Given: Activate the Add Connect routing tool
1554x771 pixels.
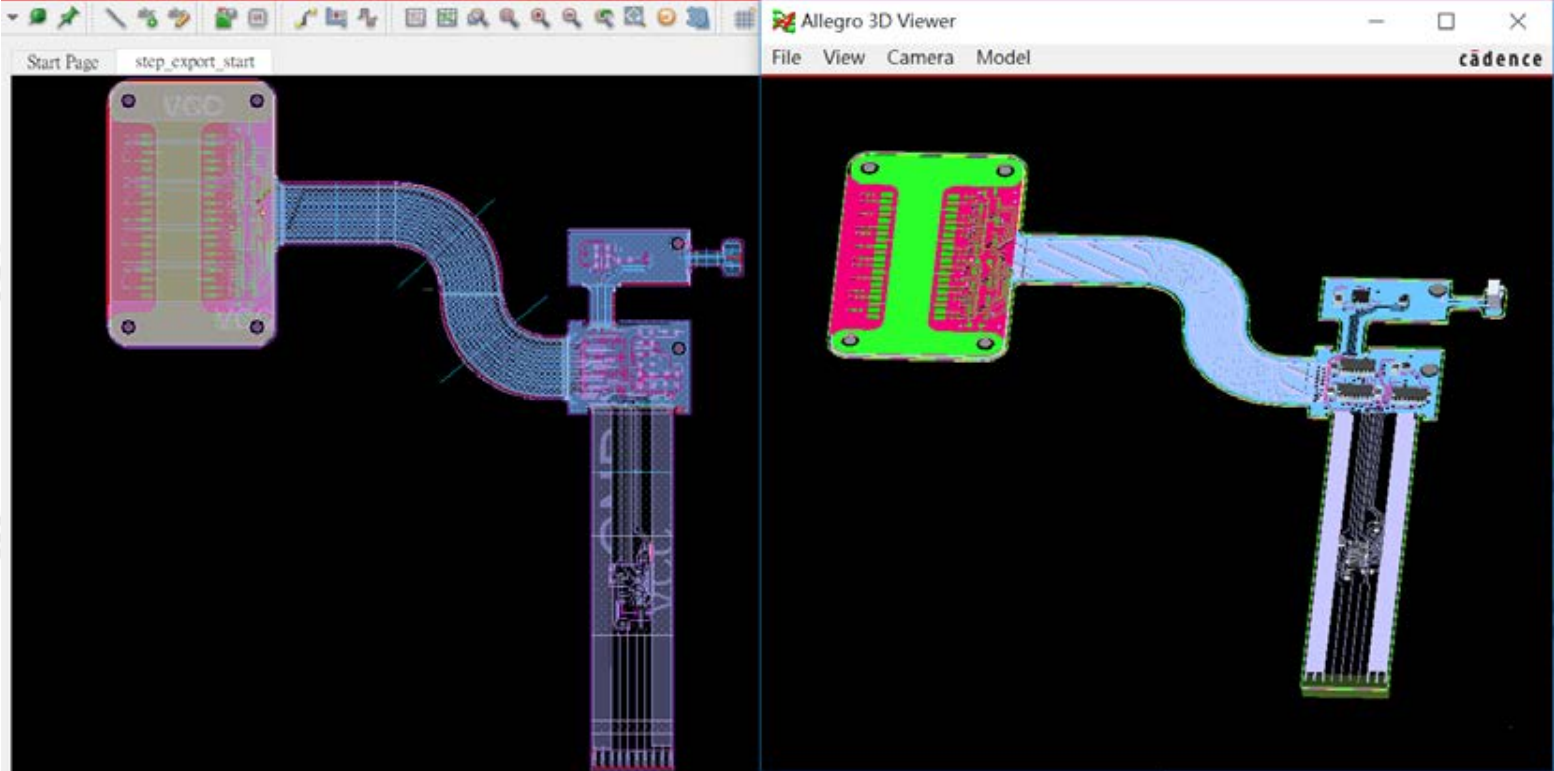Looking at the screenshot, I should [x=307, y=17].
